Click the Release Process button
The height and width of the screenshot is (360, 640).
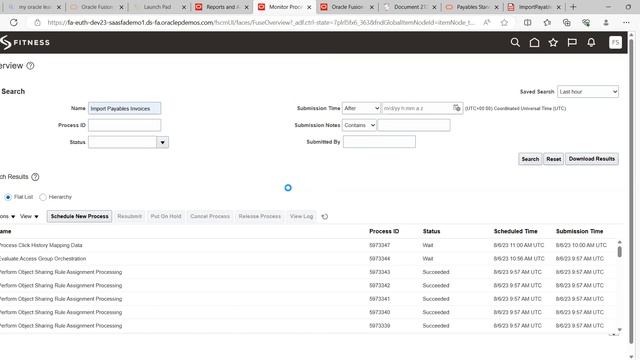click(x=260, y=216)
